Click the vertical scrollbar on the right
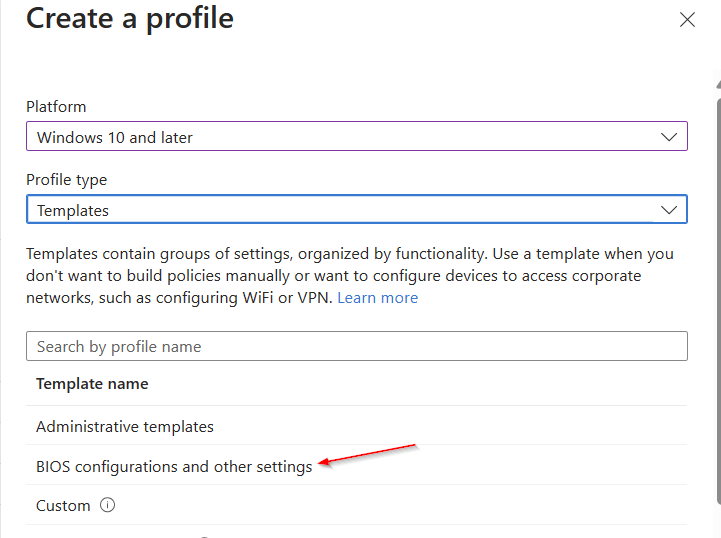This screenshot has width=721, height=538. (x=717, y=300)
